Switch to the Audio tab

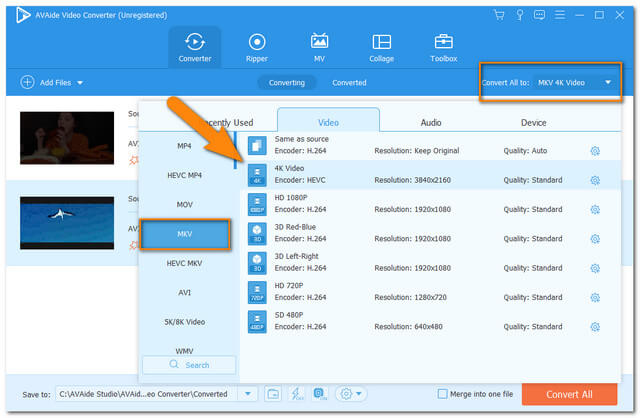pyautogui.click(x=431, y=122)
